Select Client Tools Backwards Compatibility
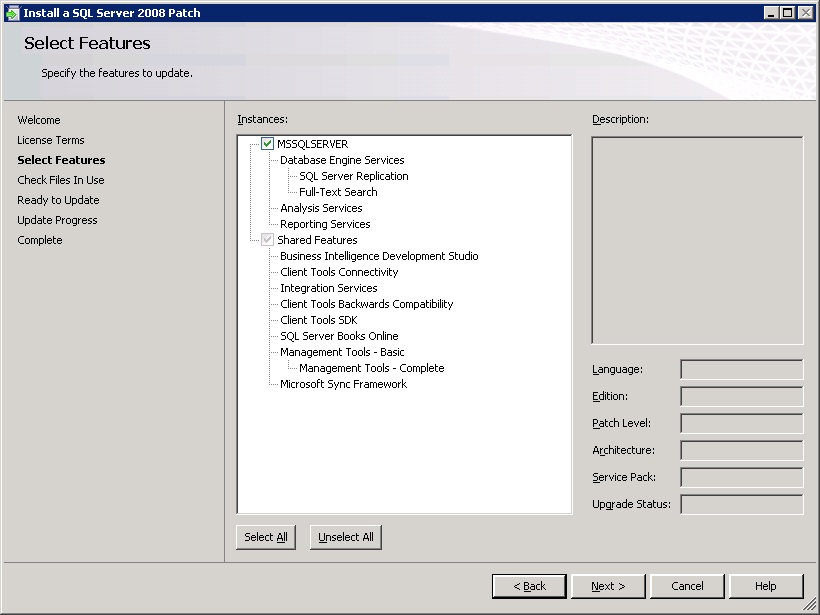Screen dimensions: 820x615 tap(367, 304)
